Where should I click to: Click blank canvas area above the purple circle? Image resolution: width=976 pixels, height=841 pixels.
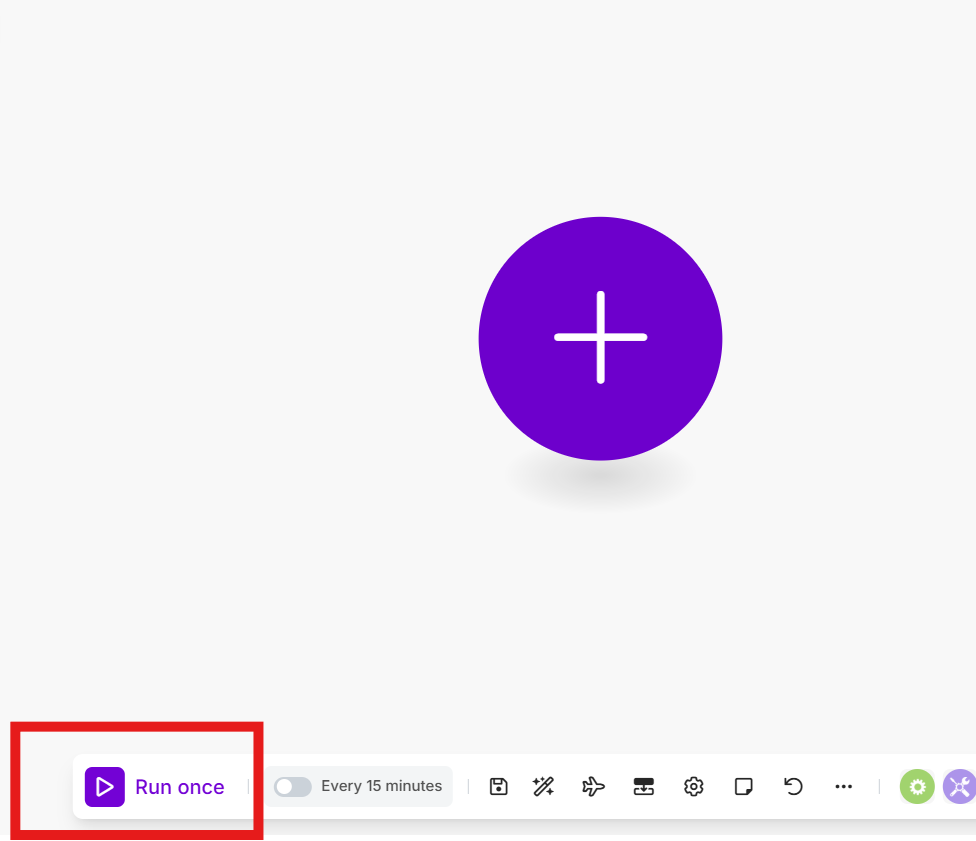pos(600,110)
